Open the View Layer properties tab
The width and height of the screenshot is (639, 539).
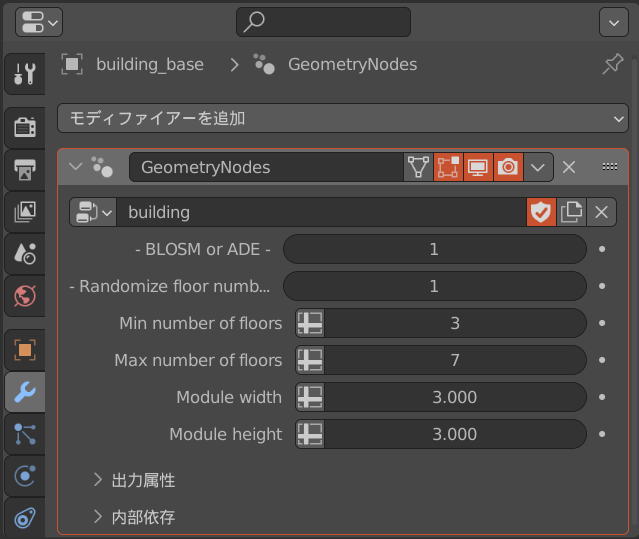(25, 212)
